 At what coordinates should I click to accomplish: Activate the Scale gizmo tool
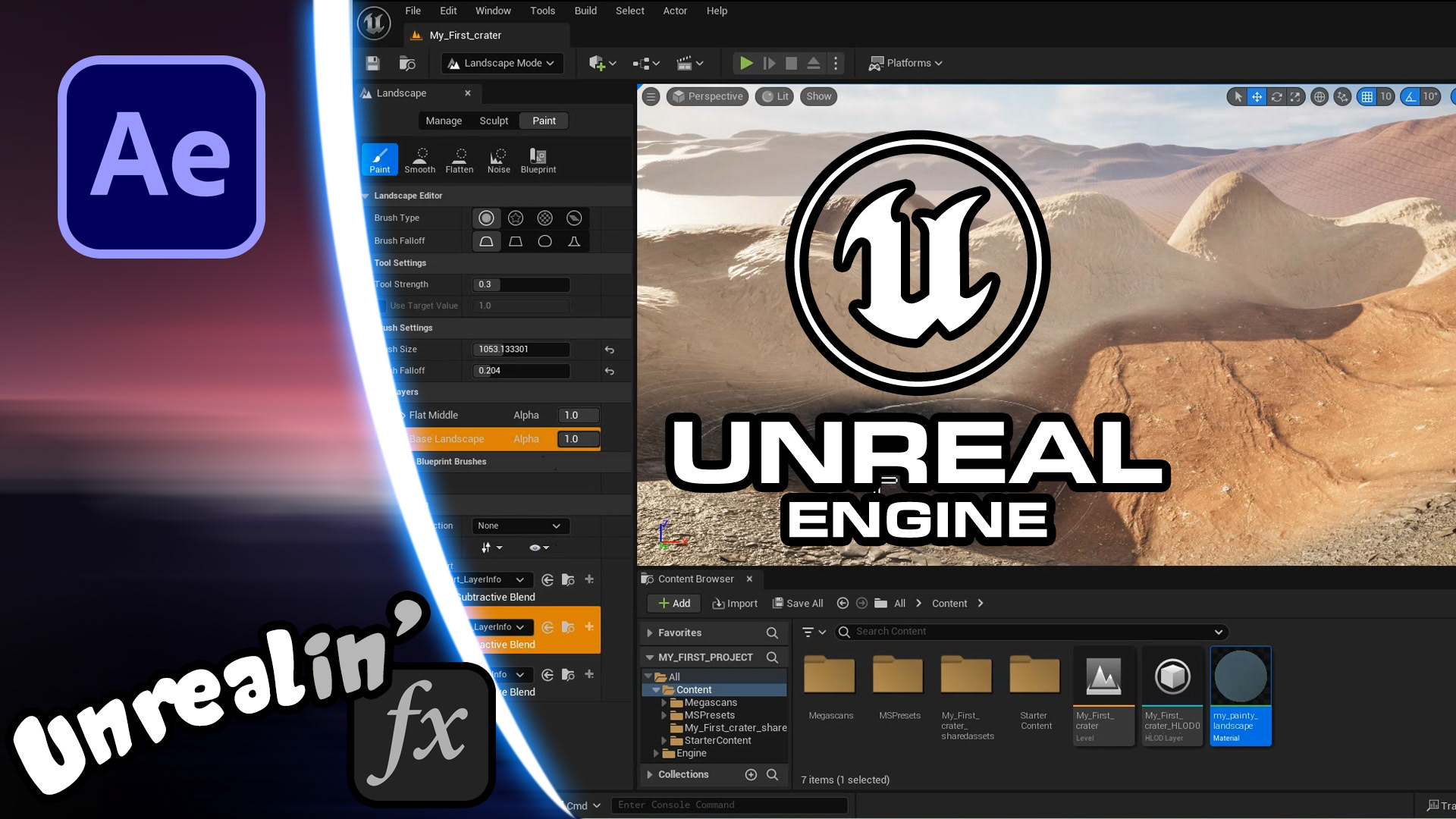click(1295, 96)
